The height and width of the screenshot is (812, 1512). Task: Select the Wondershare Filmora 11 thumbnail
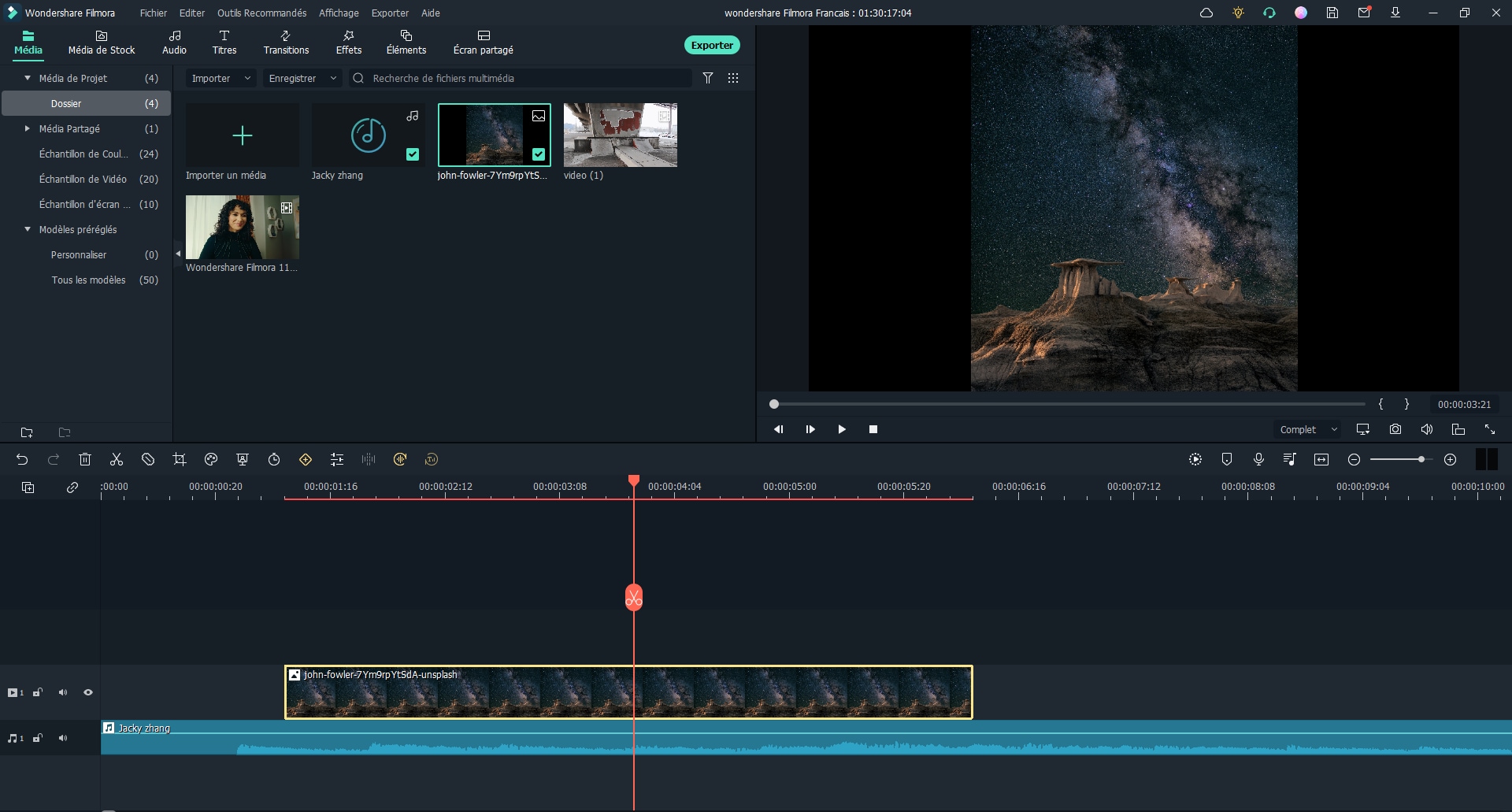tap(243, 227)
